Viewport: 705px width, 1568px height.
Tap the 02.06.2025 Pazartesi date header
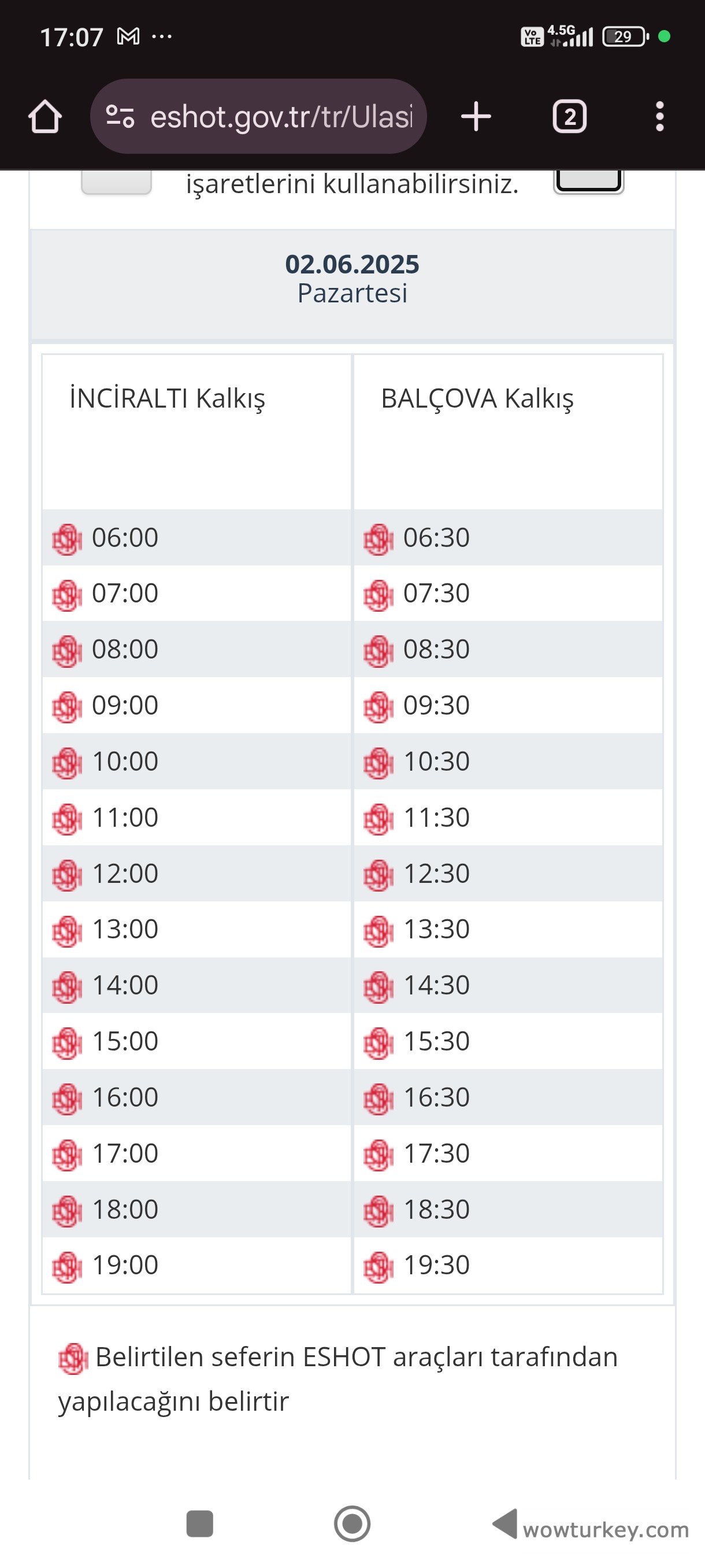(352, 279)
